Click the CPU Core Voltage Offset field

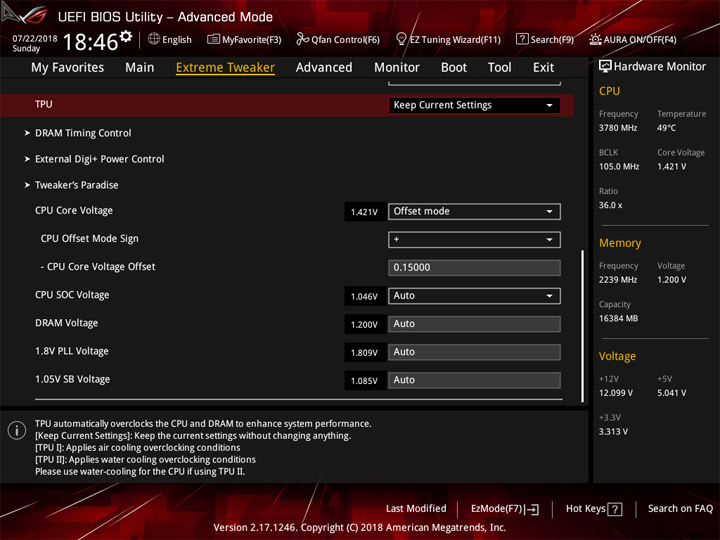pos(474,268)
